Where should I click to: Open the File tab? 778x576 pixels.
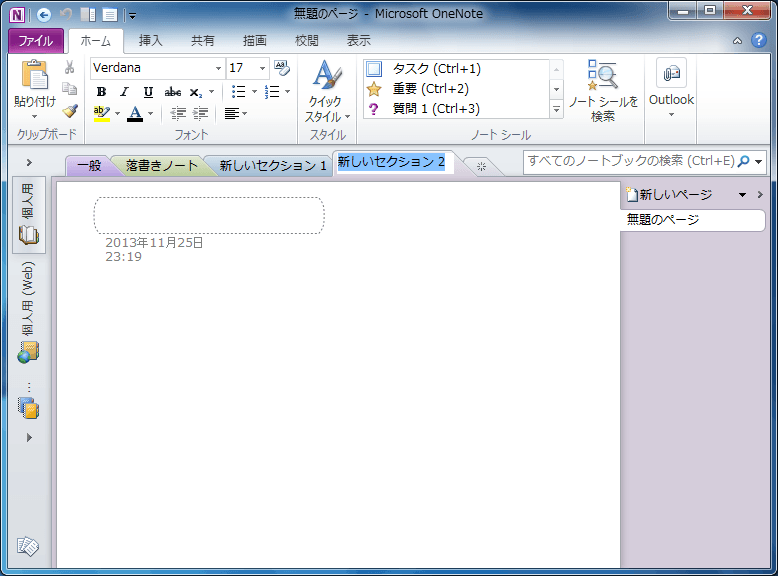click(x=36, y=41)
